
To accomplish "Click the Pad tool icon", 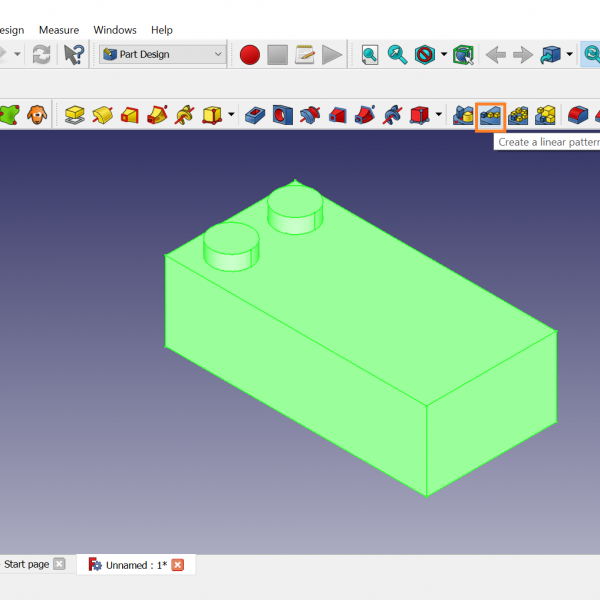I will (x=75, y=115).
